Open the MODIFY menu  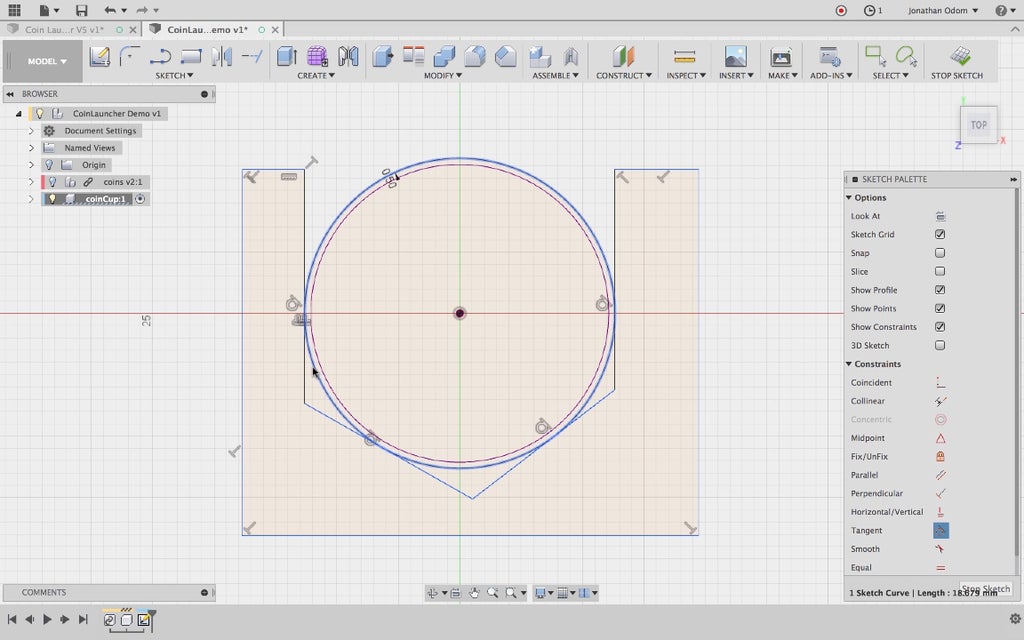click(x=442, y=76)
